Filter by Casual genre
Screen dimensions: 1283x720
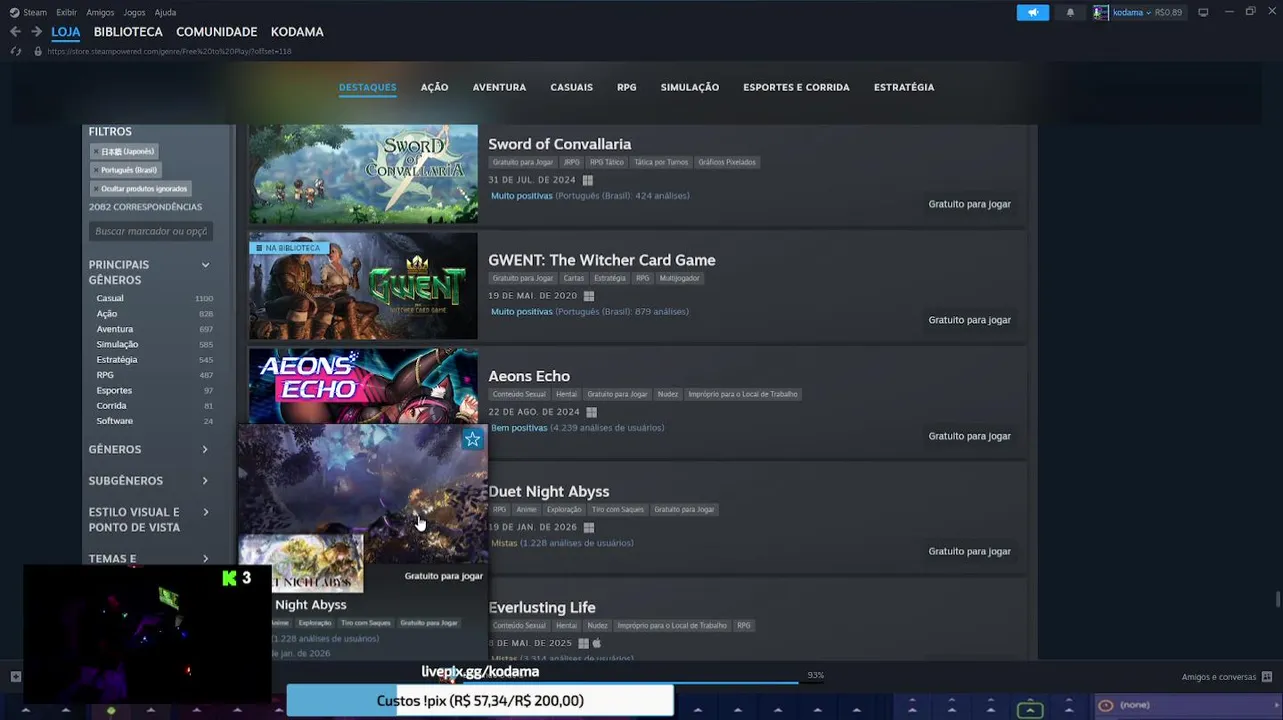coord(110,298)
